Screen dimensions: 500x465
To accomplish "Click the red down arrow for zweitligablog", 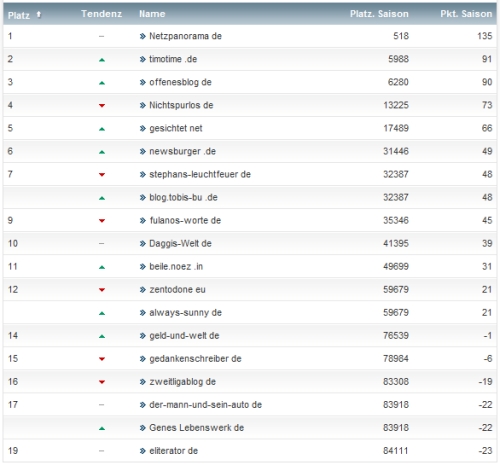I will 102,382.
